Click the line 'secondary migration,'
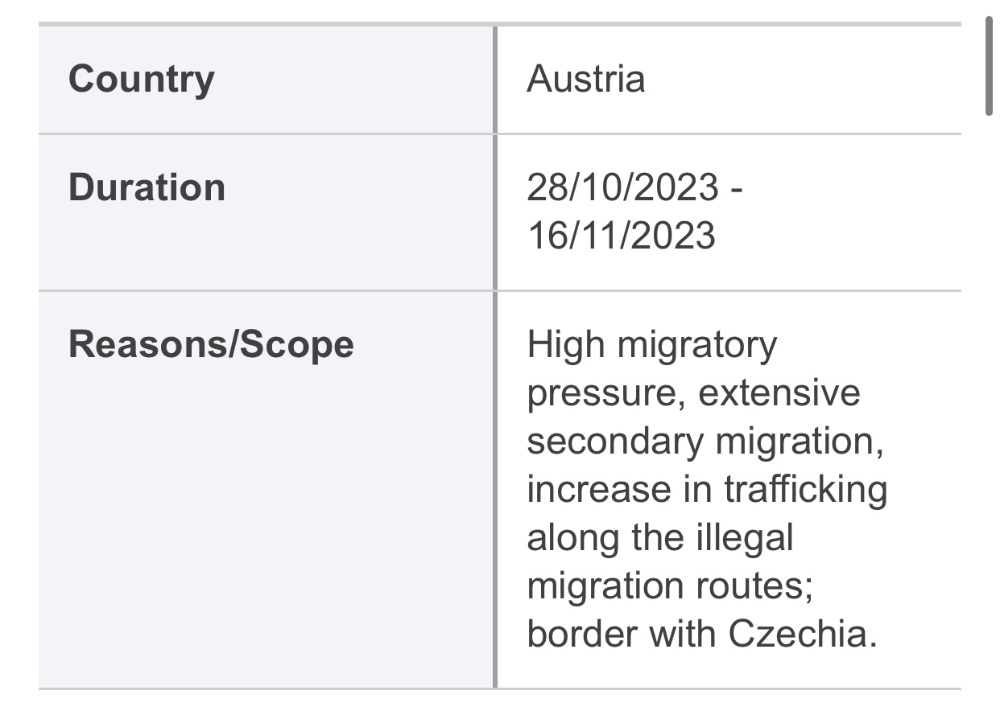Viewport: 1000px width, 715px height. (x=705, y=441)
